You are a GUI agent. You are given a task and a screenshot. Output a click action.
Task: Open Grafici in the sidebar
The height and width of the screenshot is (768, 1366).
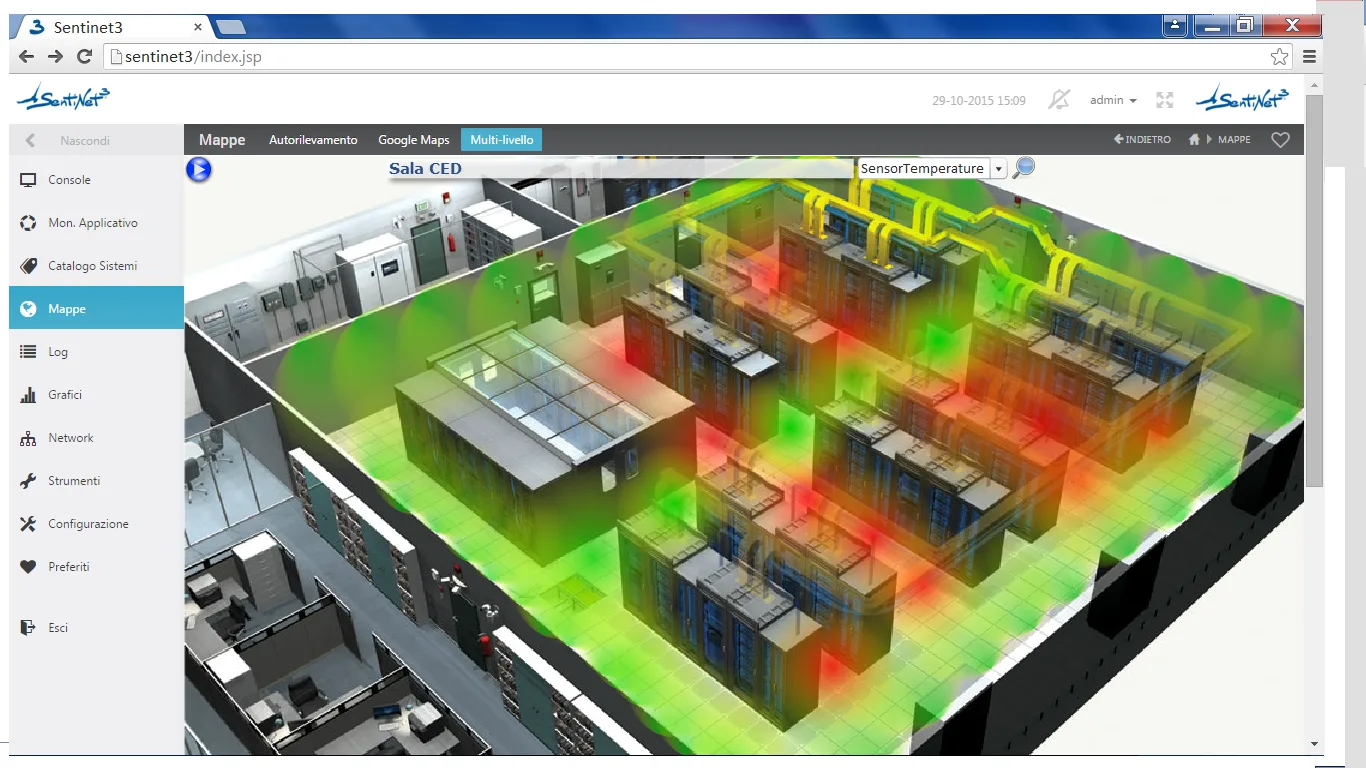pyautogui.click(x=96, y=395)
